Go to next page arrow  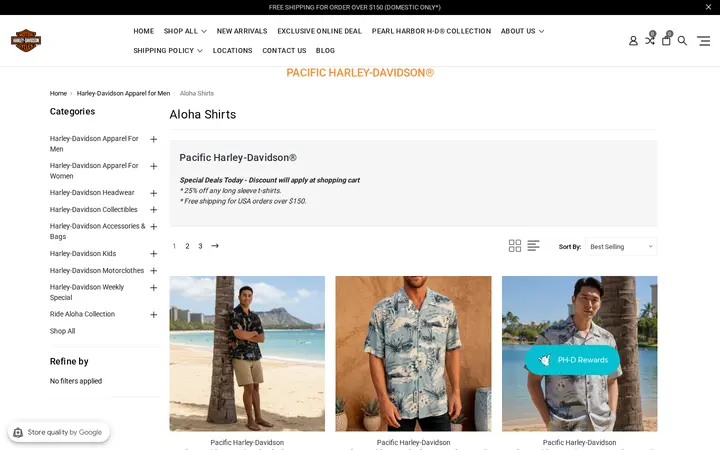coord(215,246)
